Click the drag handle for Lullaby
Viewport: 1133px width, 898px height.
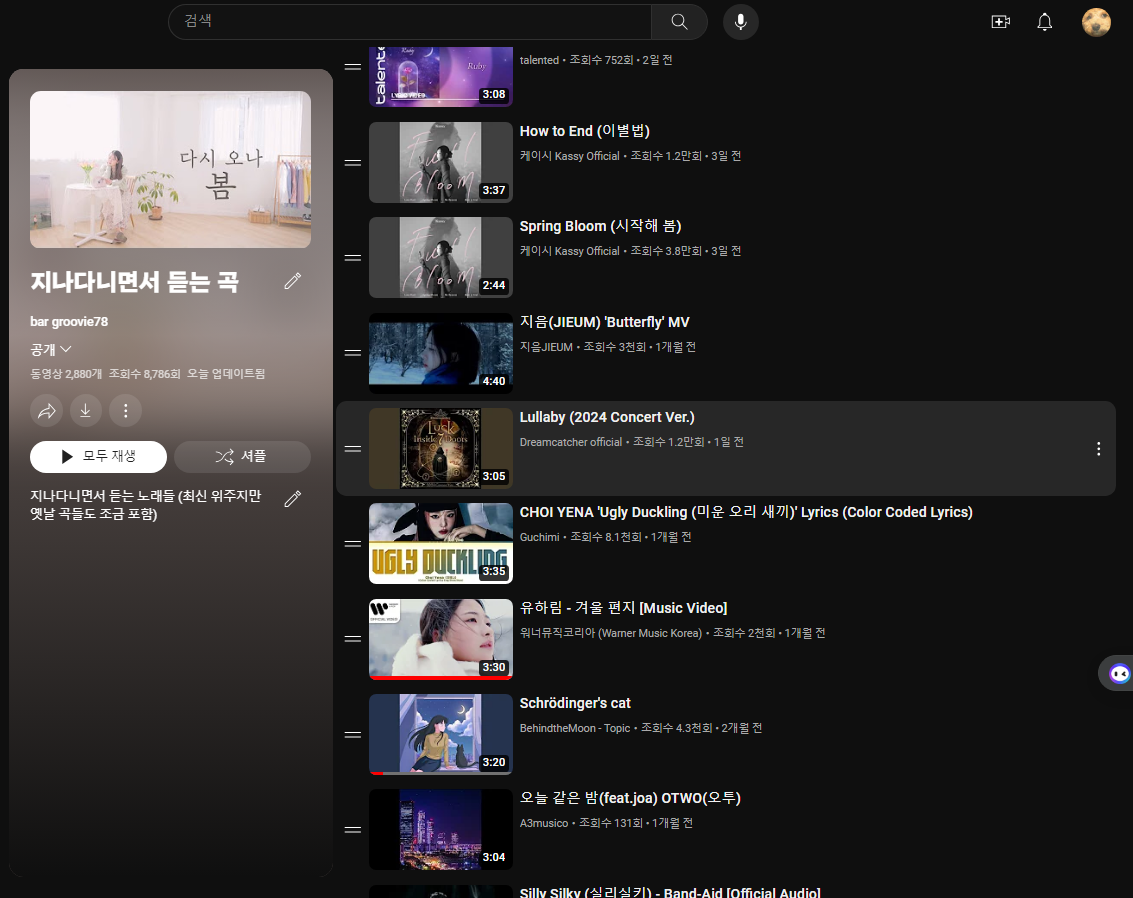coord(353,449)
